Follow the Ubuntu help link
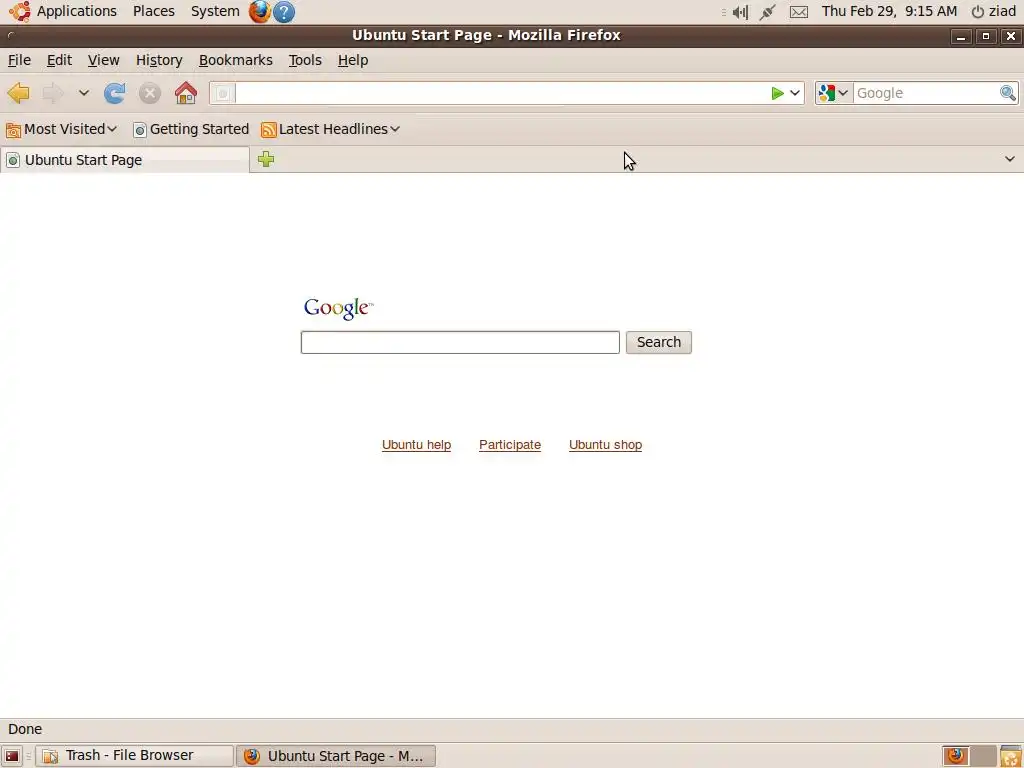Image resolution: width=1024 pixels, height=768 pixels. tap(416, 445)
